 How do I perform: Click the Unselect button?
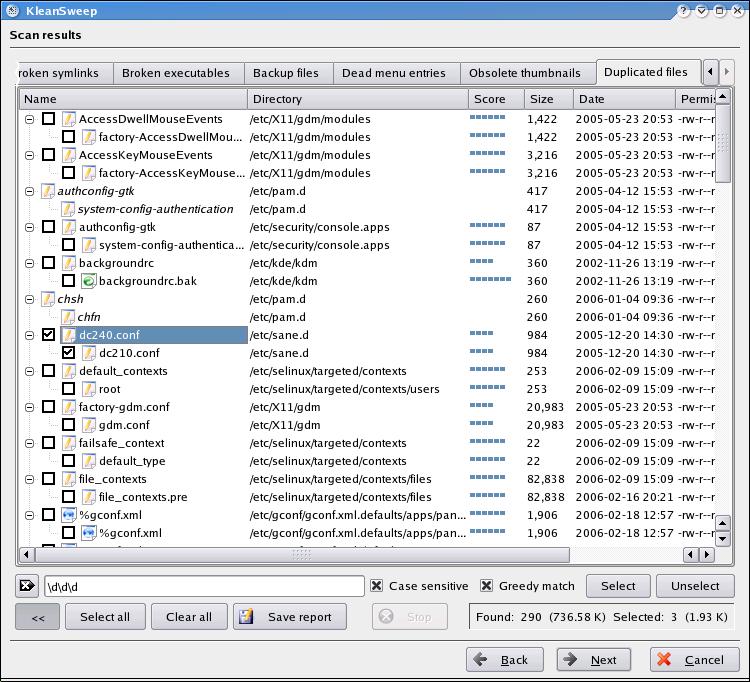click(695, 586)
